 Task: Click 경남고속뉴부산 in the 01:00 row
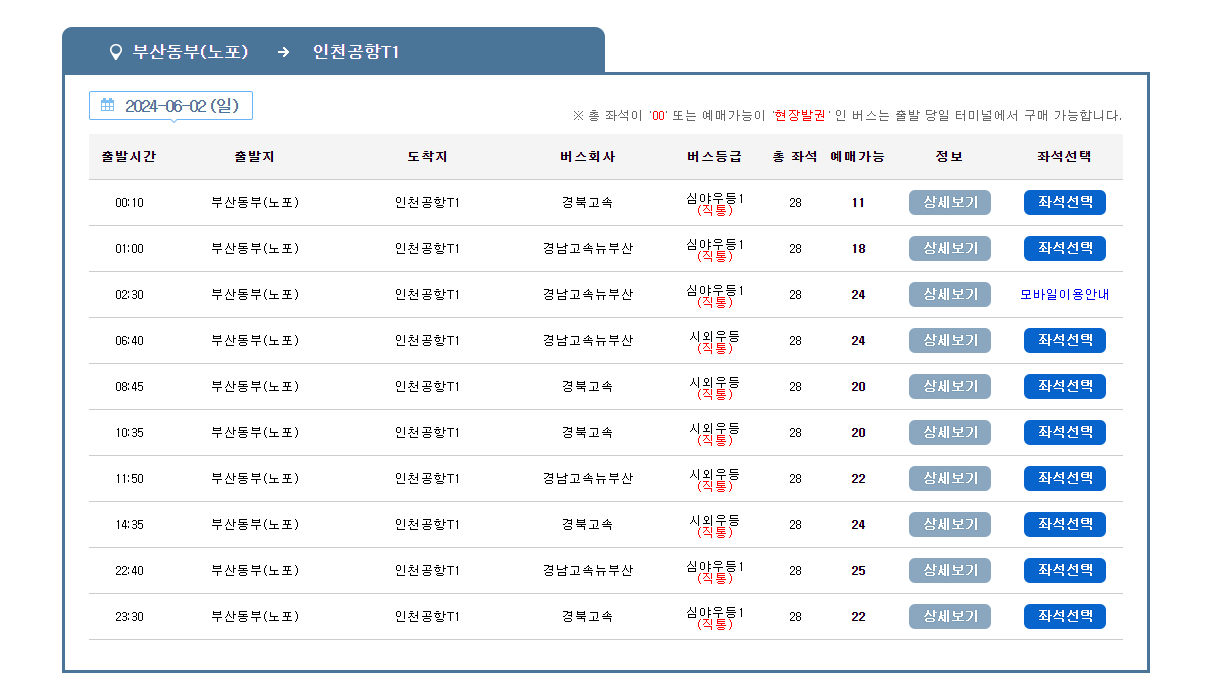588,249
